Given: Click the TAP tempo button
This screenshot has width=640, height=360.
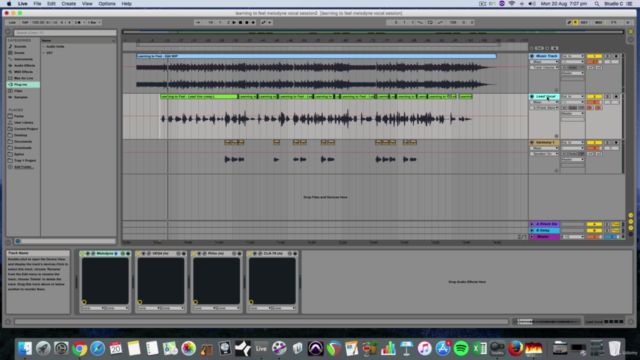Looking at the screenshot, I should 25,22.
